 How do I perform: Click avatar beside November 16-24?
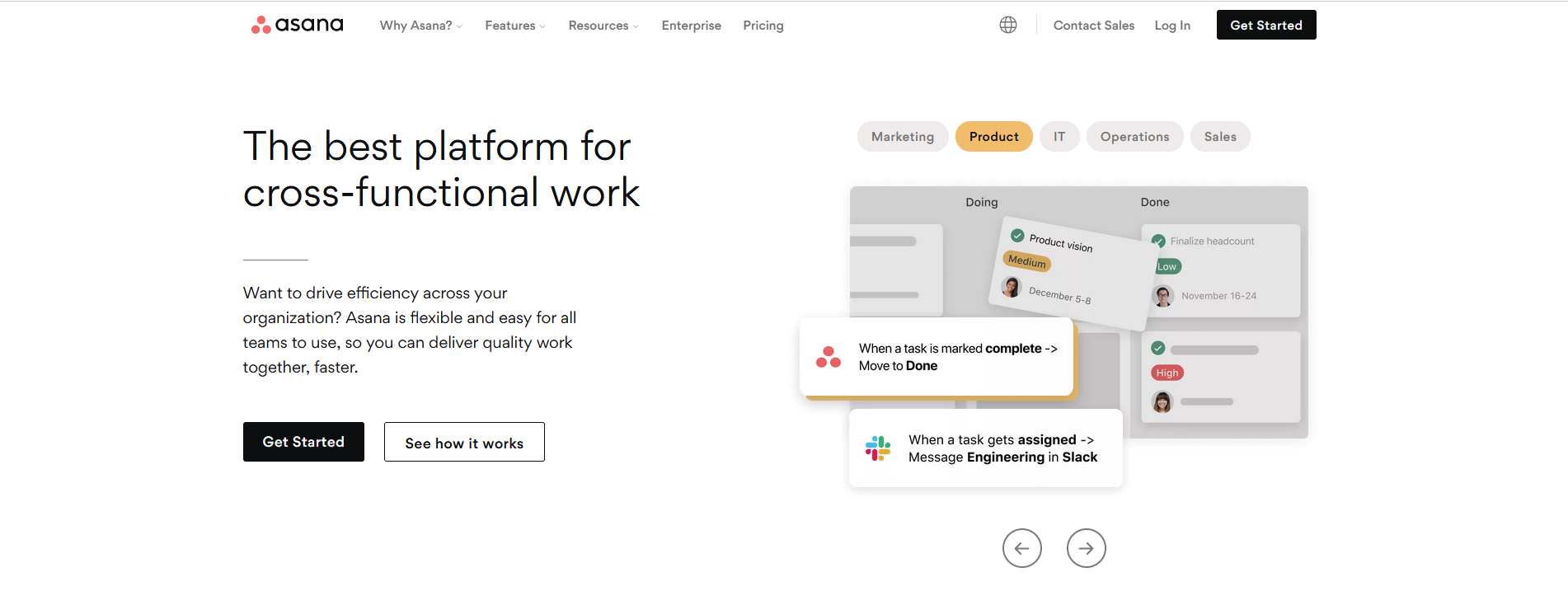coord(1162,296)
